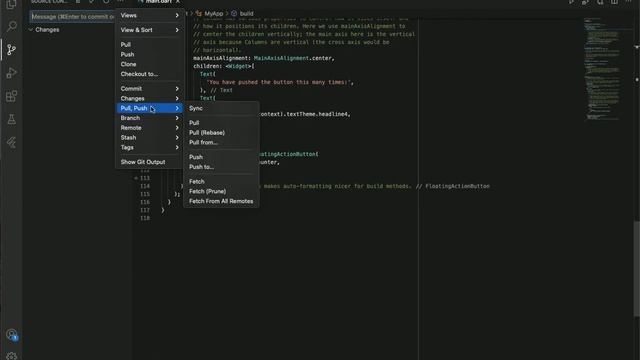Expand the Stash submenu arrow
This screenshot has height=360, width=640.
tap(177, 138)
